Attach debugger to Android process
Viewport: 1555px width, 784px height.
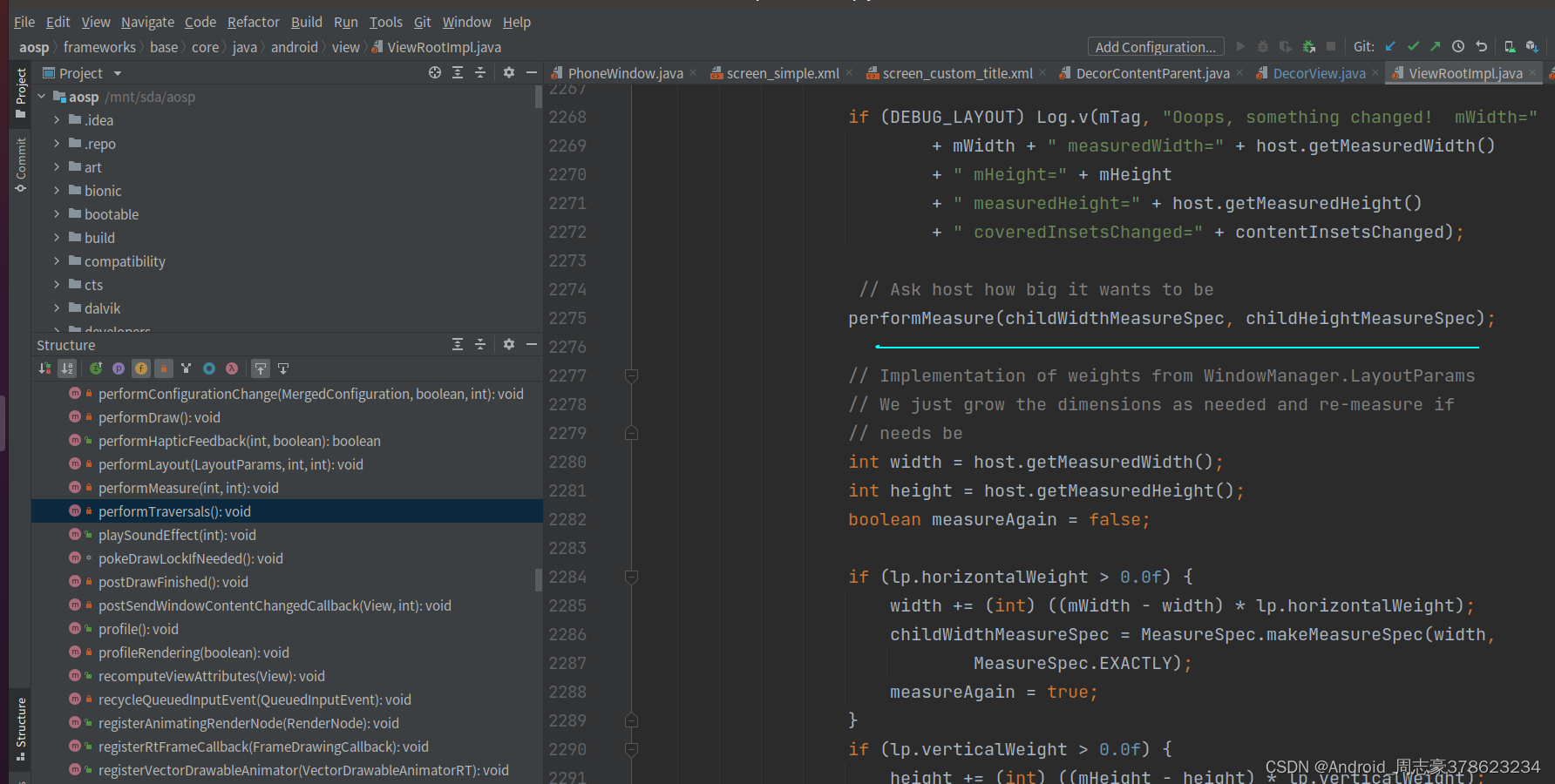1308,47
